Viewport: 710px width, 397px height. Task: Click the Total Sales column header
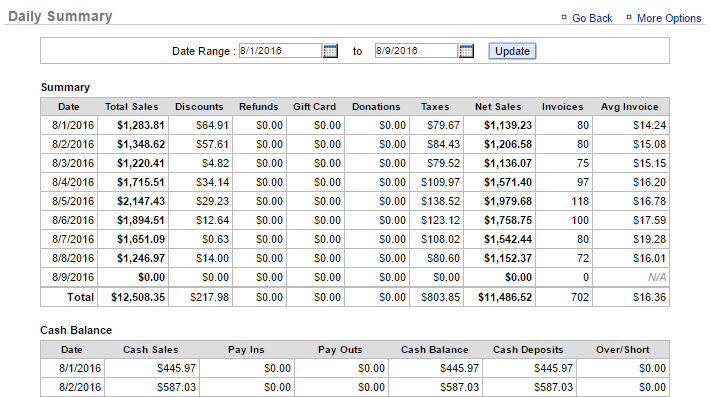pos(132,107)
